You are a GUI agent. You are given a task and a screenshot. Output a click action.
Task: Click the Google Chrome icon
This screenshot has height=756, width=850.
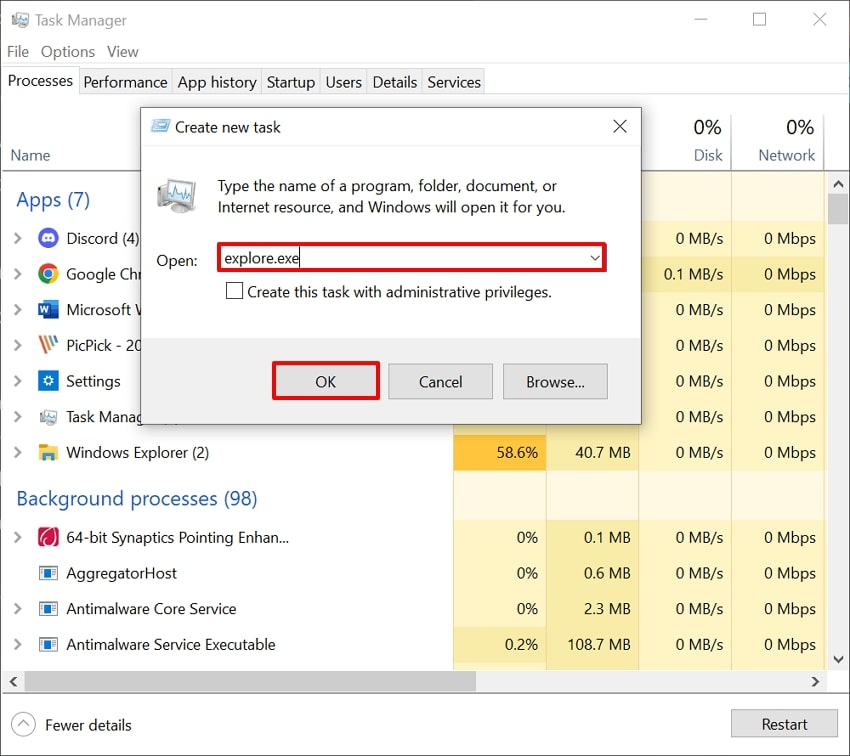coord(48,274)
